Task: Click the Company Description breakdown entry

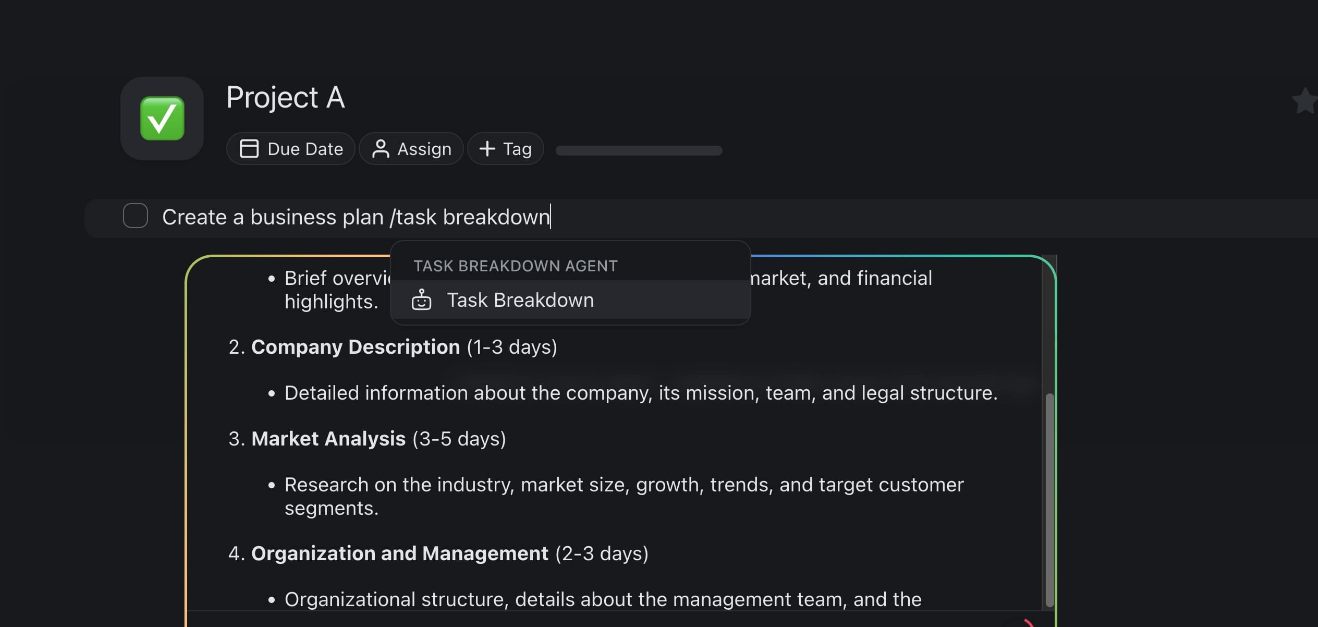Action: (356, 347)
